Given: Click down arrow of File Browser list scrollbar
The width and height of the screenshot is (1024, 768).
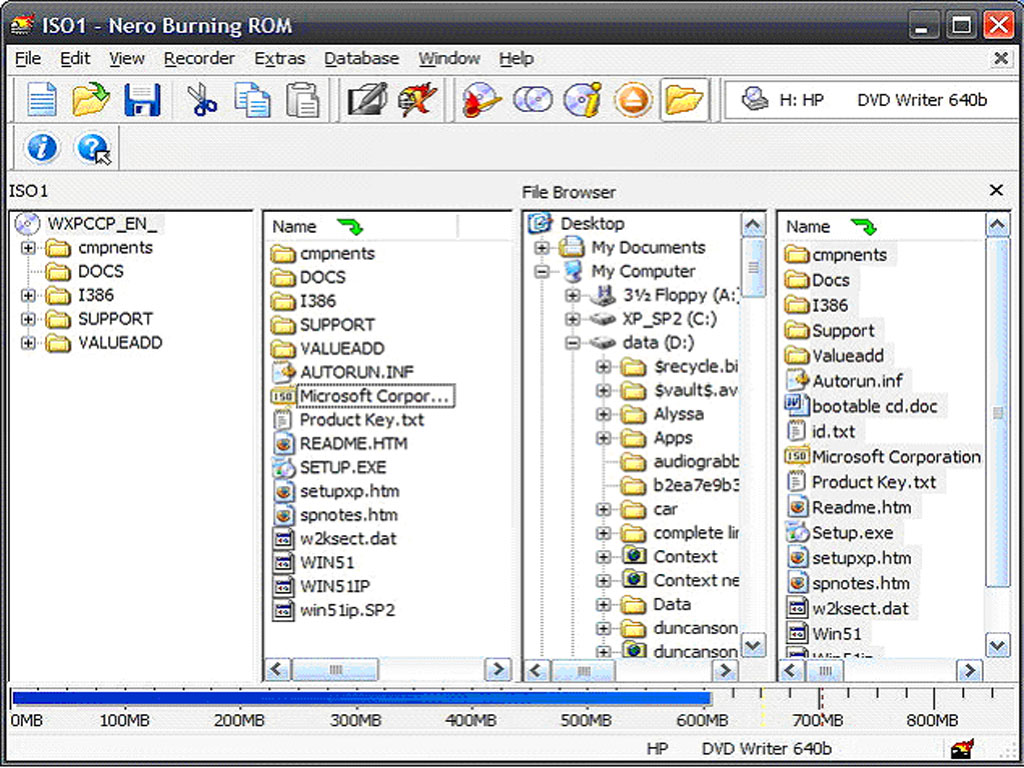Looking at the screenshot, I should [x=997, y=647].
